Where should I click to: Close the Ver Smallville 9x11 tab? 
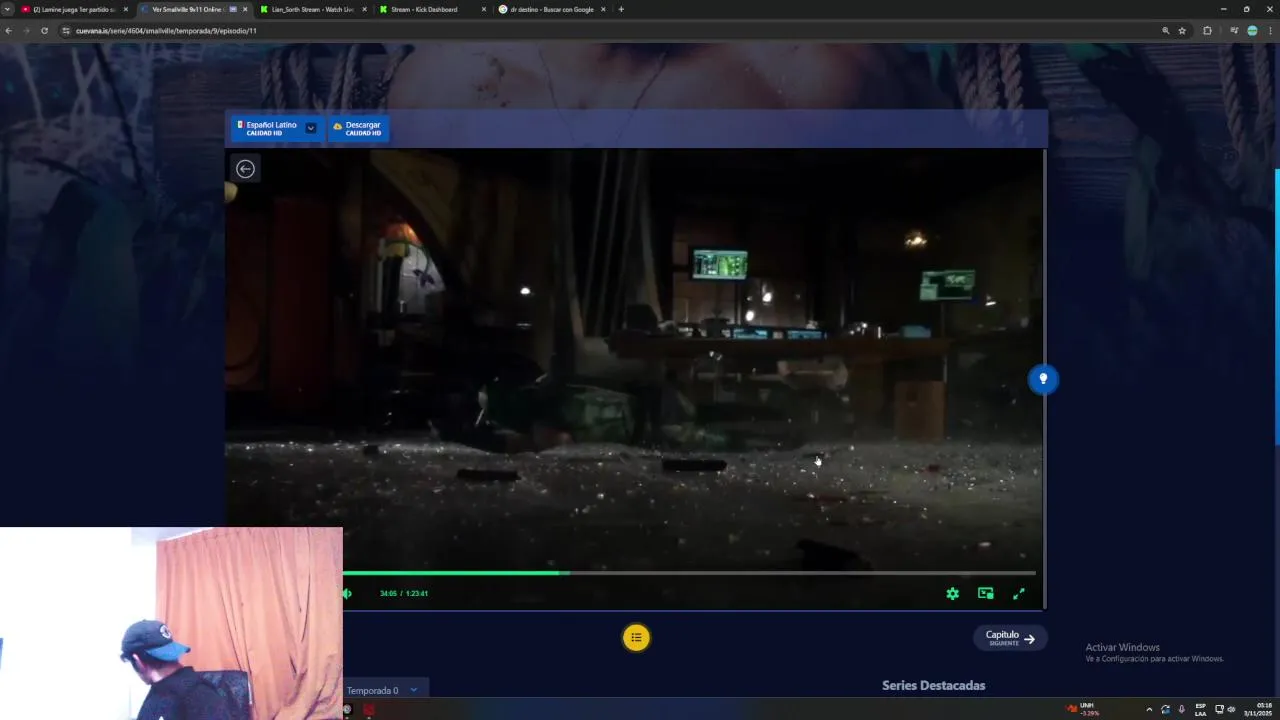[x=245, y=9]
